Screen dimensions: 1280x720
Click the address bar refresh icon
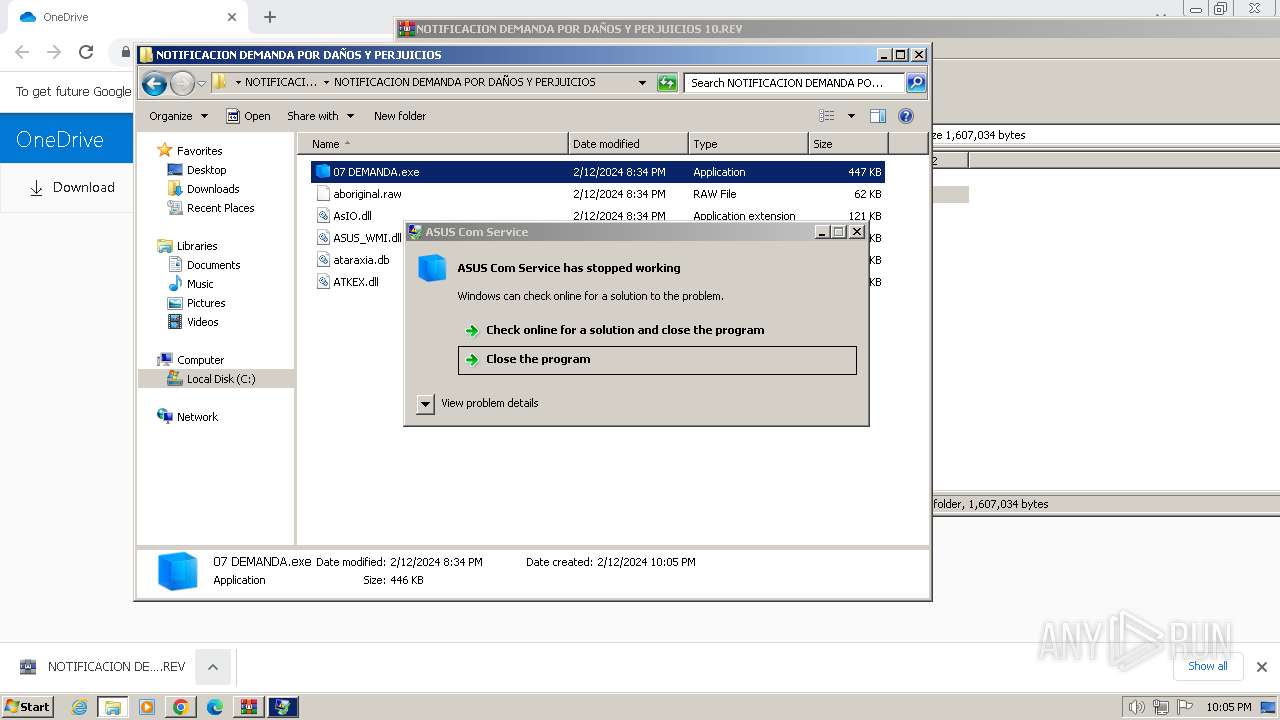click(667, 83)
